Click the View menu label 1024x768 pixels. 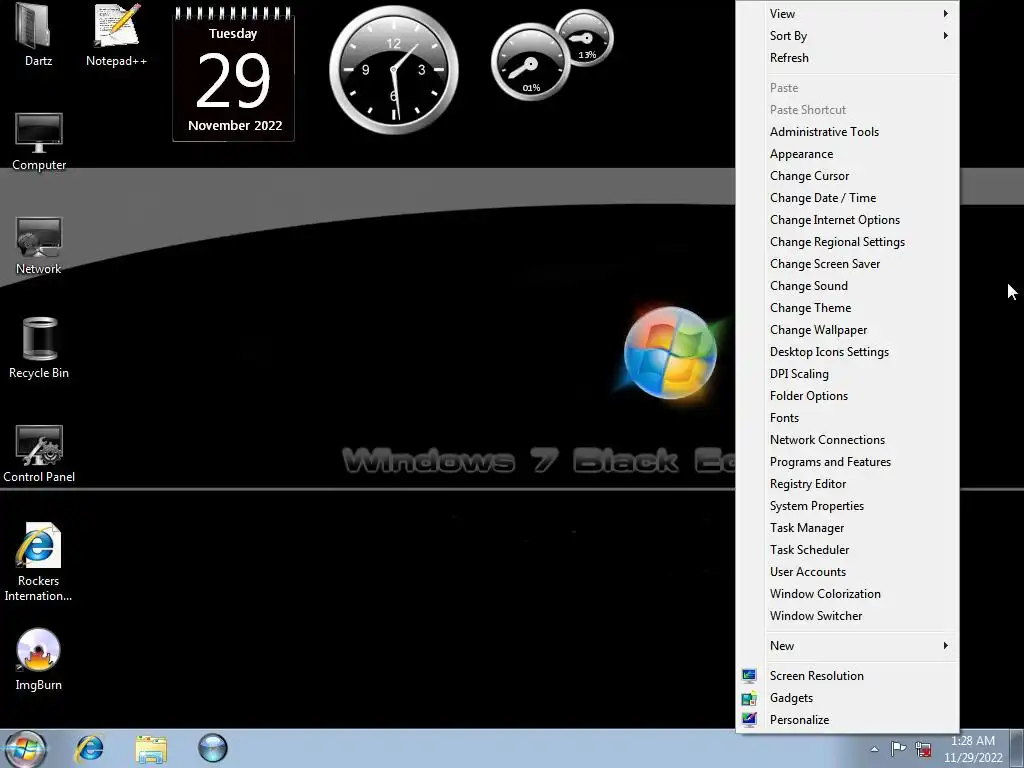click(x=782, y=14)
